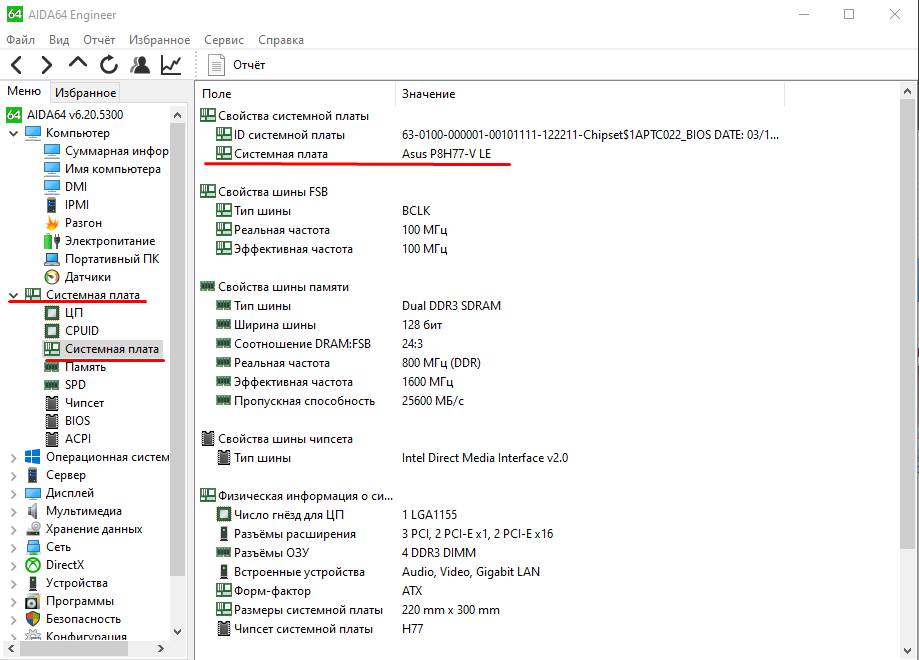Image resolution: width=919 pixels, height=660 pixels.
Task: Expand the Устройства branch
Action: pos(13,584)
